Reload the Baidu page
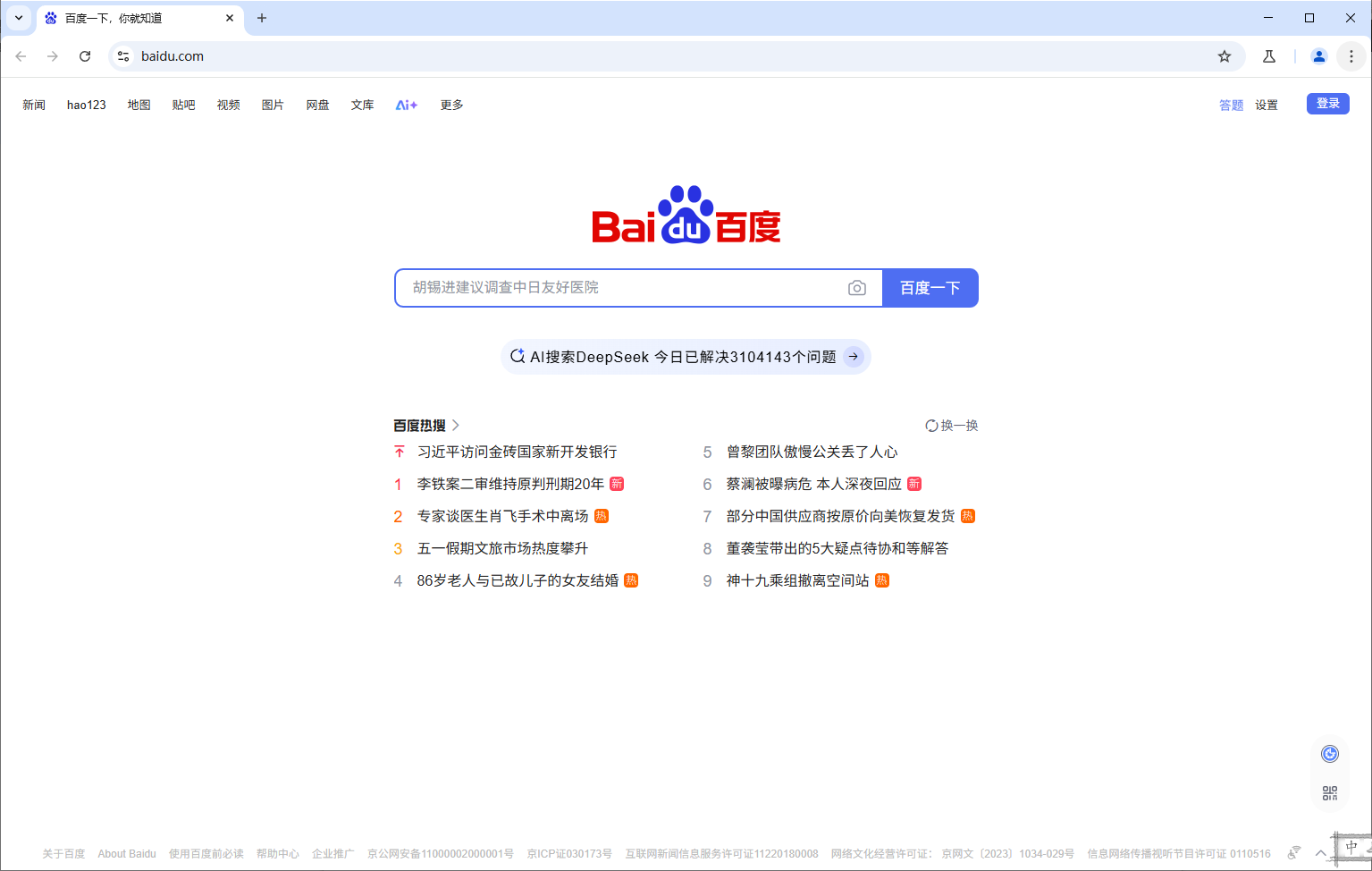The width and height of the screenshot is (1372, 871). click(x=85, y=56)
